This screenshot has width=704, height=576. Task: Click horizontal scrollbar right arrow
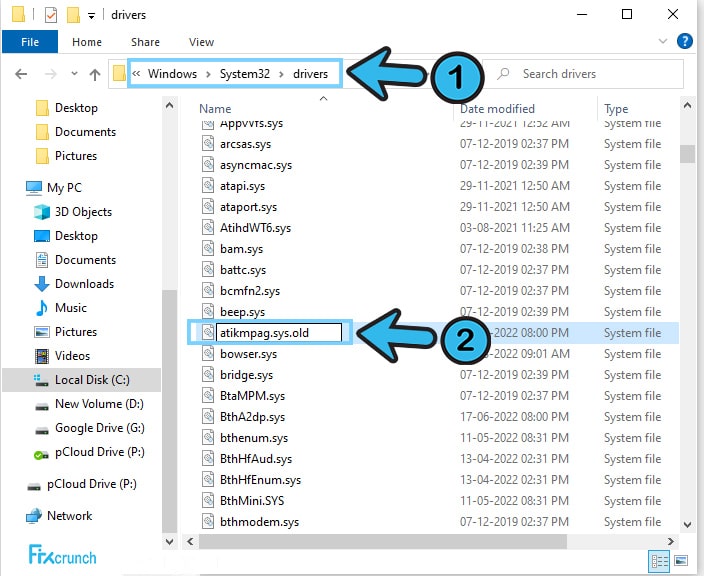tap(670, 541)
